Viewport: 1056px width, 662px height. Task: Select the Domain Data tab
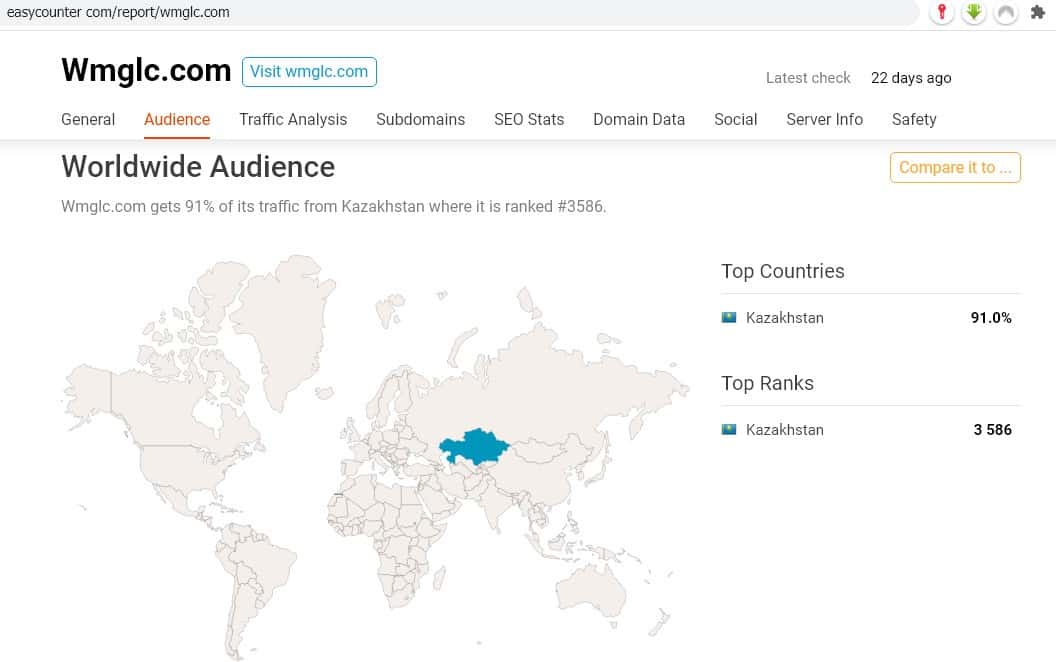[x=639, y=119]
